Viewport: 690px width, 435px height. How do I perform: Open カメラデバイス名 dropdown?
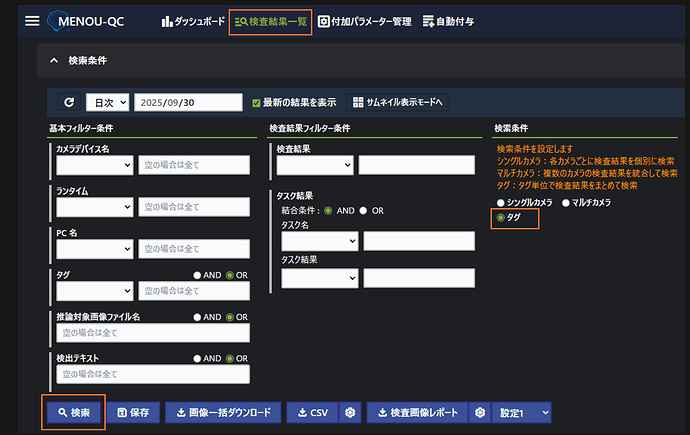pyautogui.click(x=95, y=165)
